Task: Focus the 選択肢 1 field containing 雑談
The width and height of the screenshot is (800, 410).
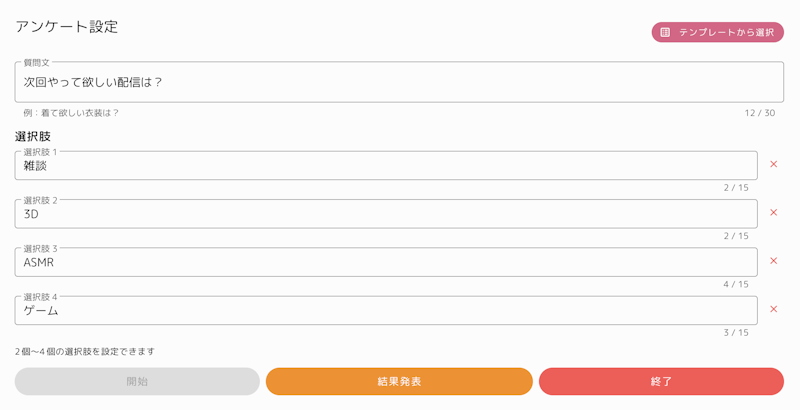Action: click(386, 165)
